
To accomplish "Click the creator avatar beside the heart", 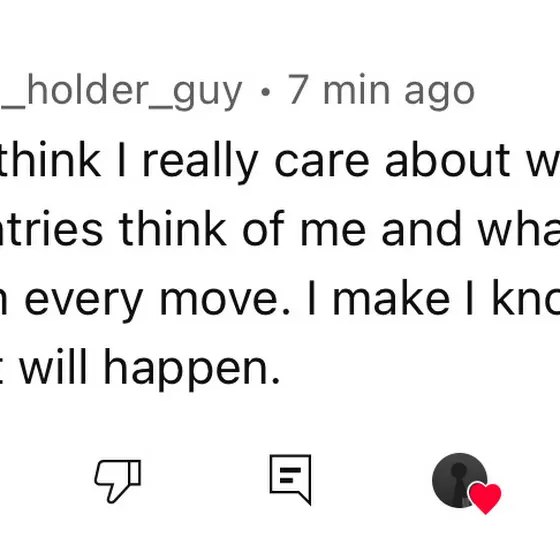I will point(459,480).
